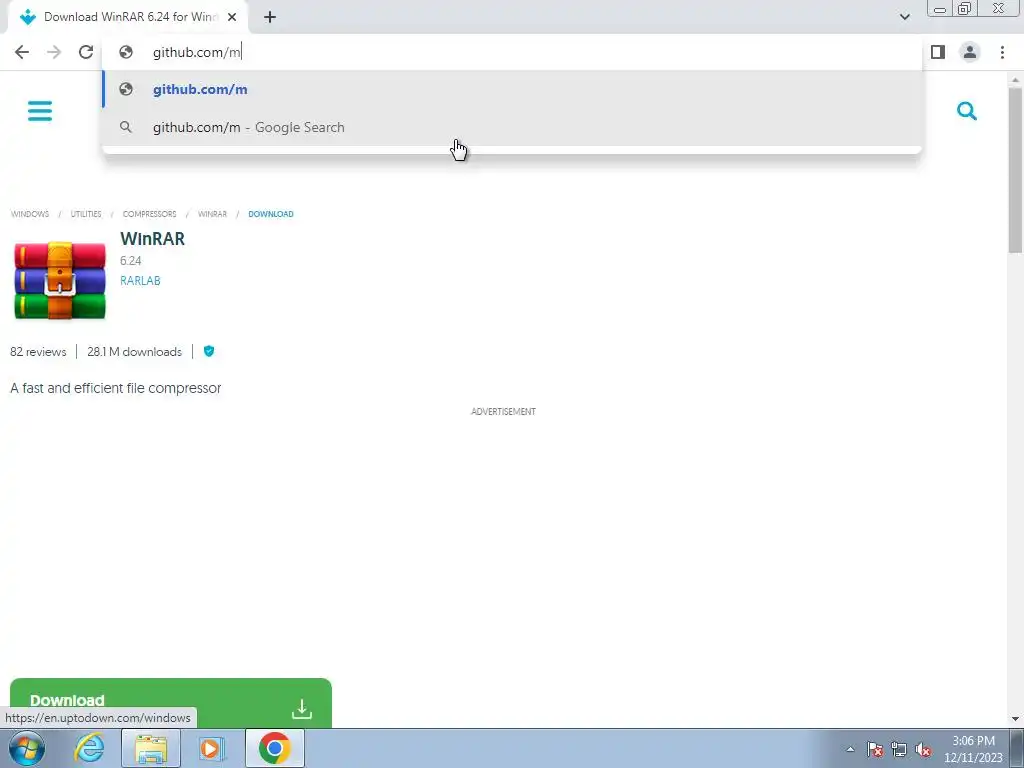Open Windows Explorer folder taskbar icon

coord(151,748)
